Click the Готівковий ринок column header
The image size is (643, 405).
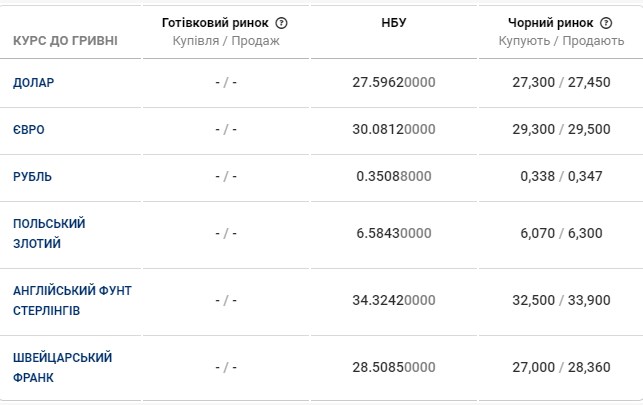[214, 23]
